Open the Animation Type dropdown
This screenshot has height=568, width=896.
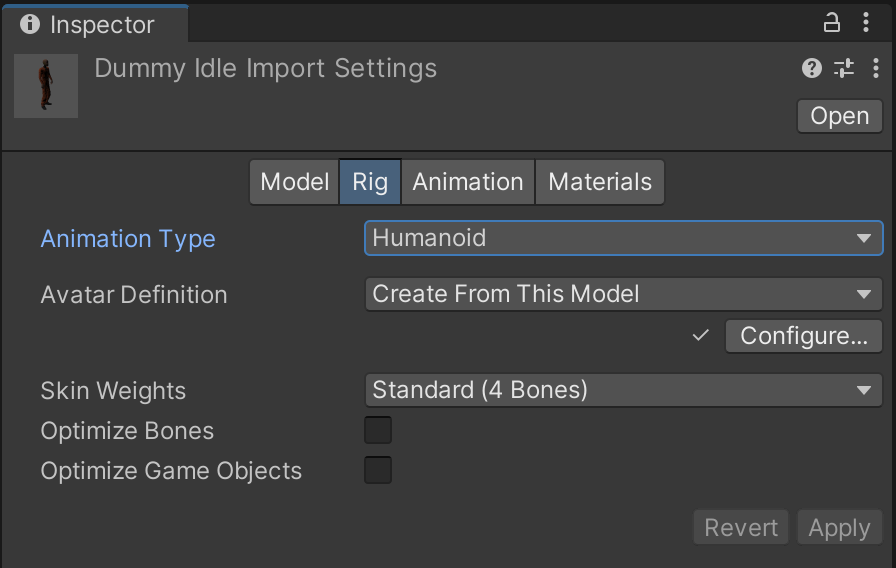(x=623, y=238)
